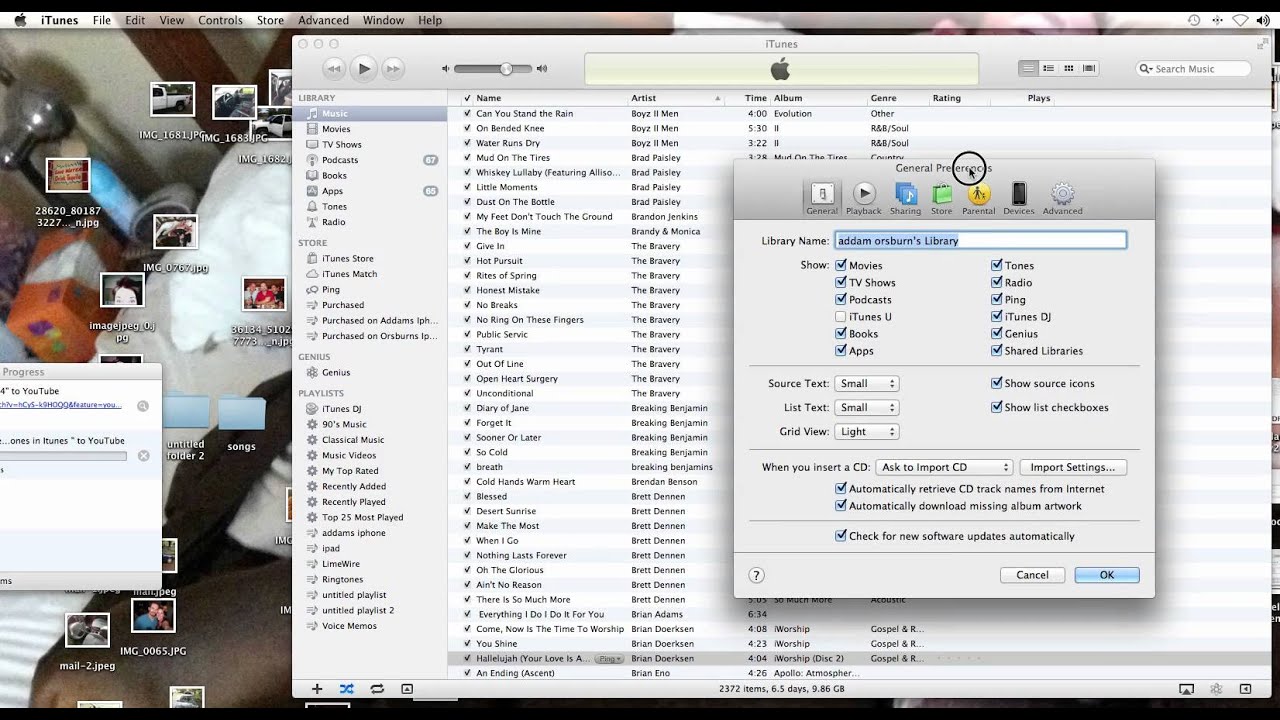Open Ping dropdown on Hallelujah row
This screenshot has width=1280, height=720.
(x=609, y=659)
